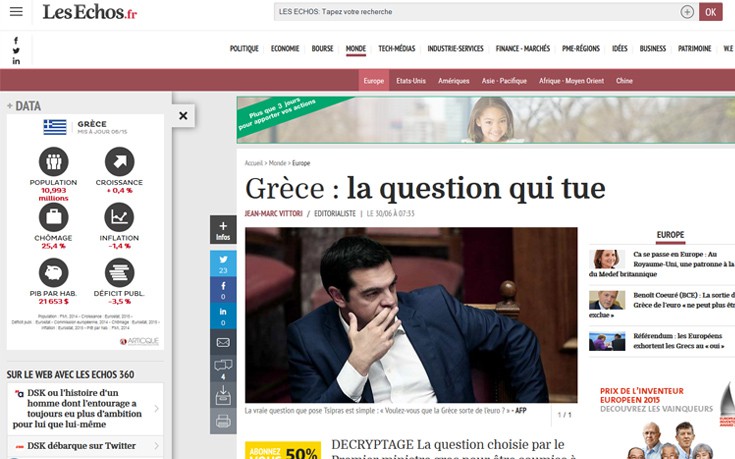Viewport: 735px width, 459px height.
Task: Send article by email envelope icon
Action: click(223, 342)
